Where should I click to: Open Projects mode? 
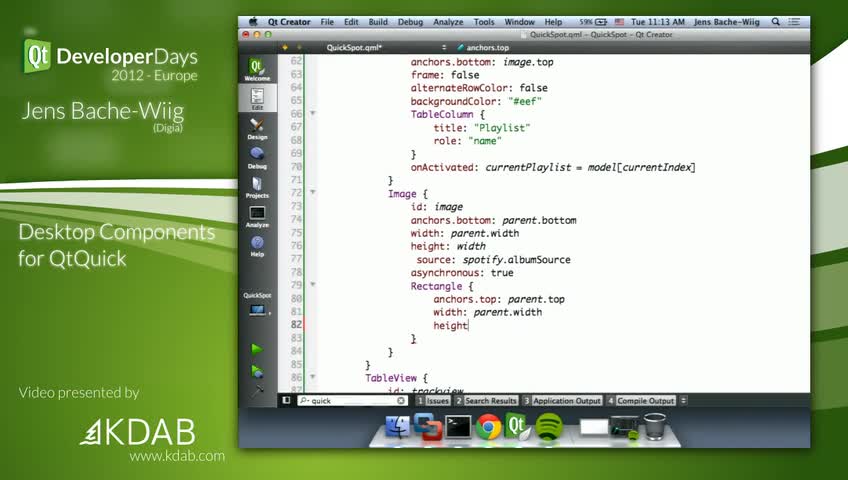[257, 187]
